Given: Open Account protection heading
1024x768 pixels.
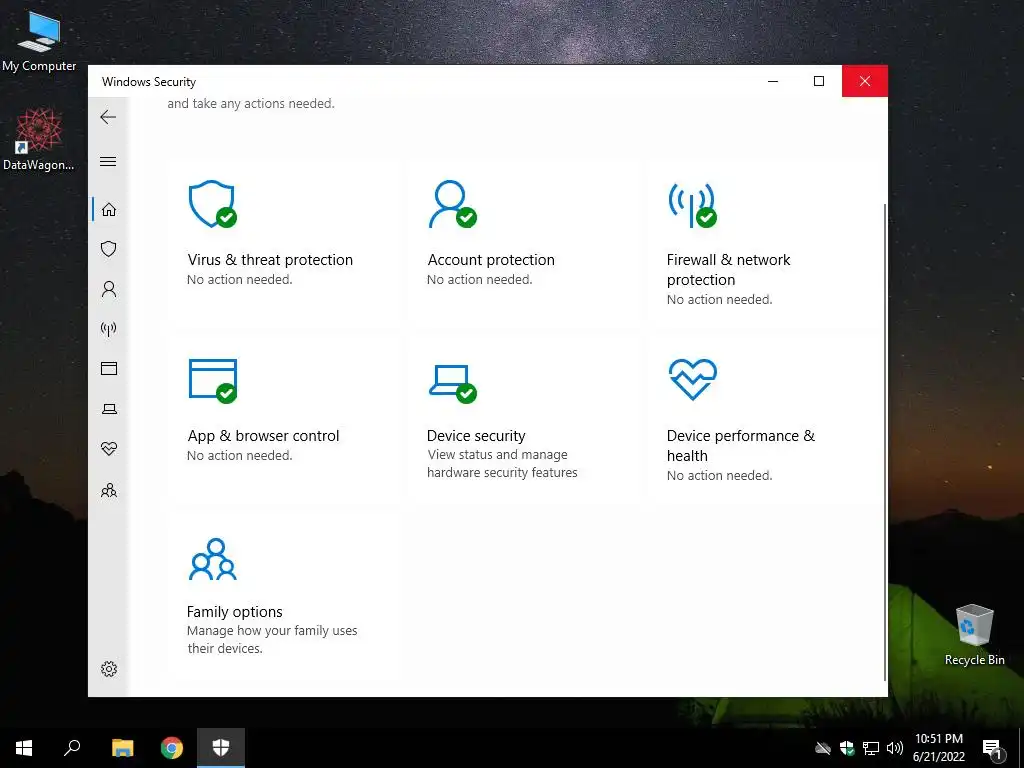Looking at the screenshot, I should coord(490,259).
